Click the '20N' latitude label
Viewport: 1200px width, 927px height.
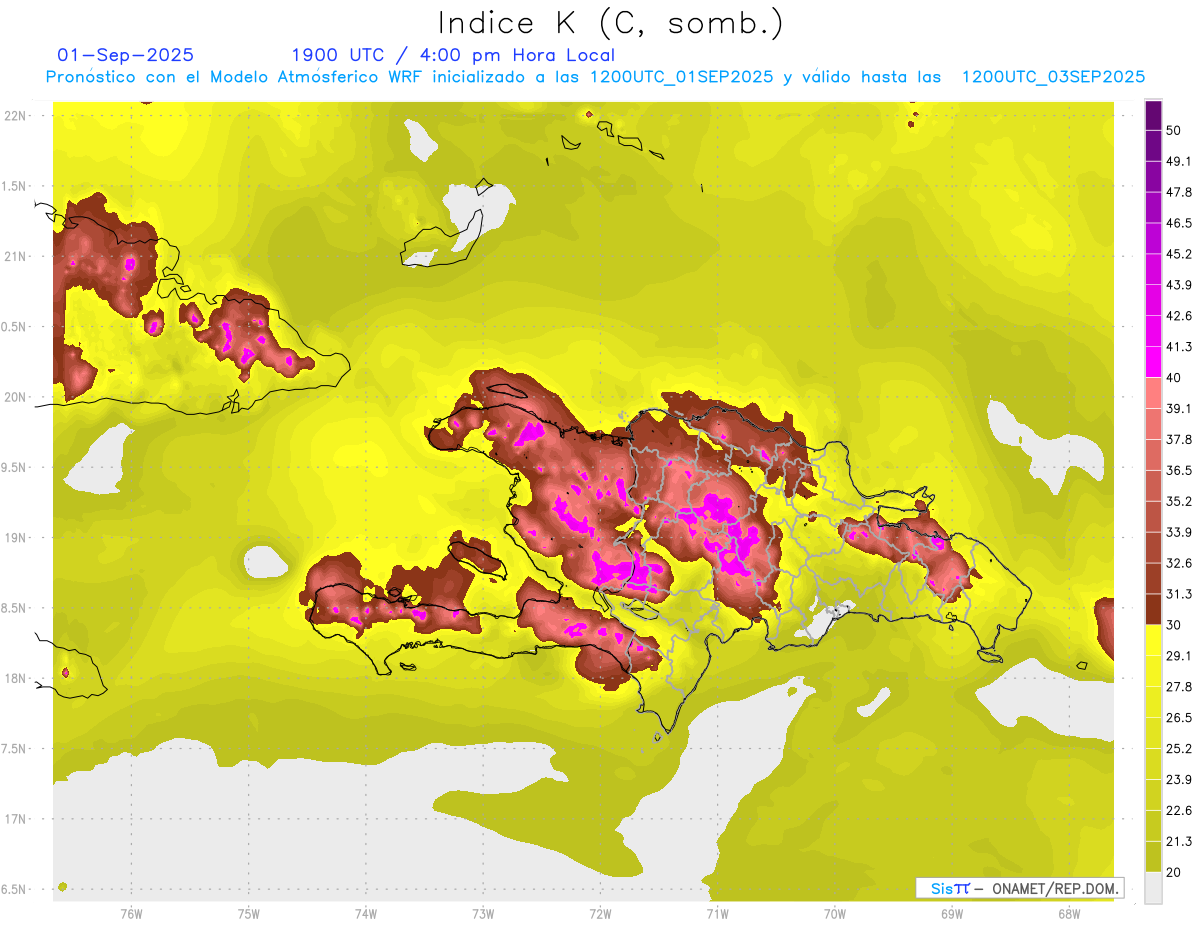[x=14, y=397]
